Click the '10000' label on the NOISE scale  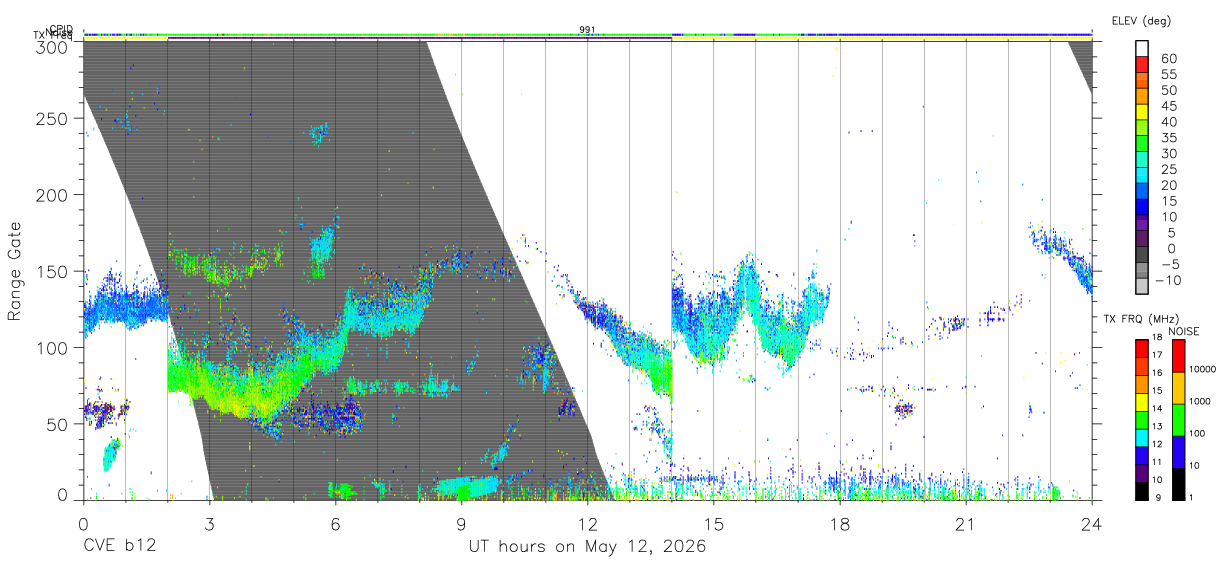[x=1202, y=370]
